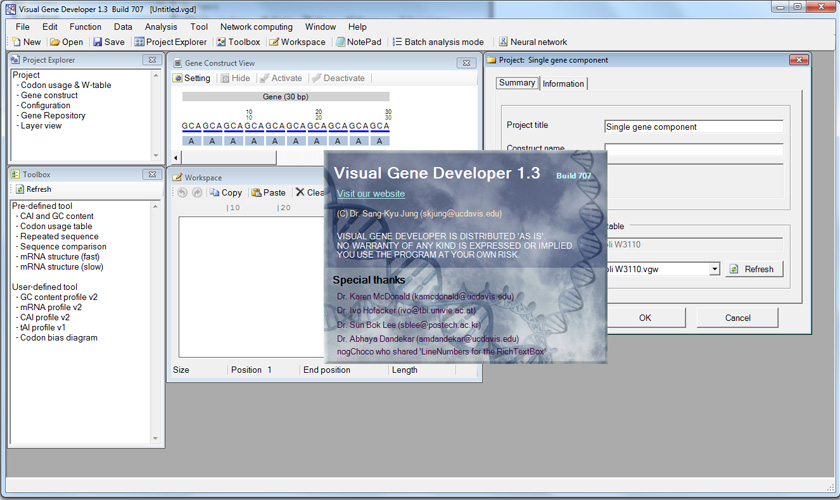Image resolution: width=840 pixels, height=500 pixels.
Task: Close the Project Explorer panel
Action: (152, 60)
